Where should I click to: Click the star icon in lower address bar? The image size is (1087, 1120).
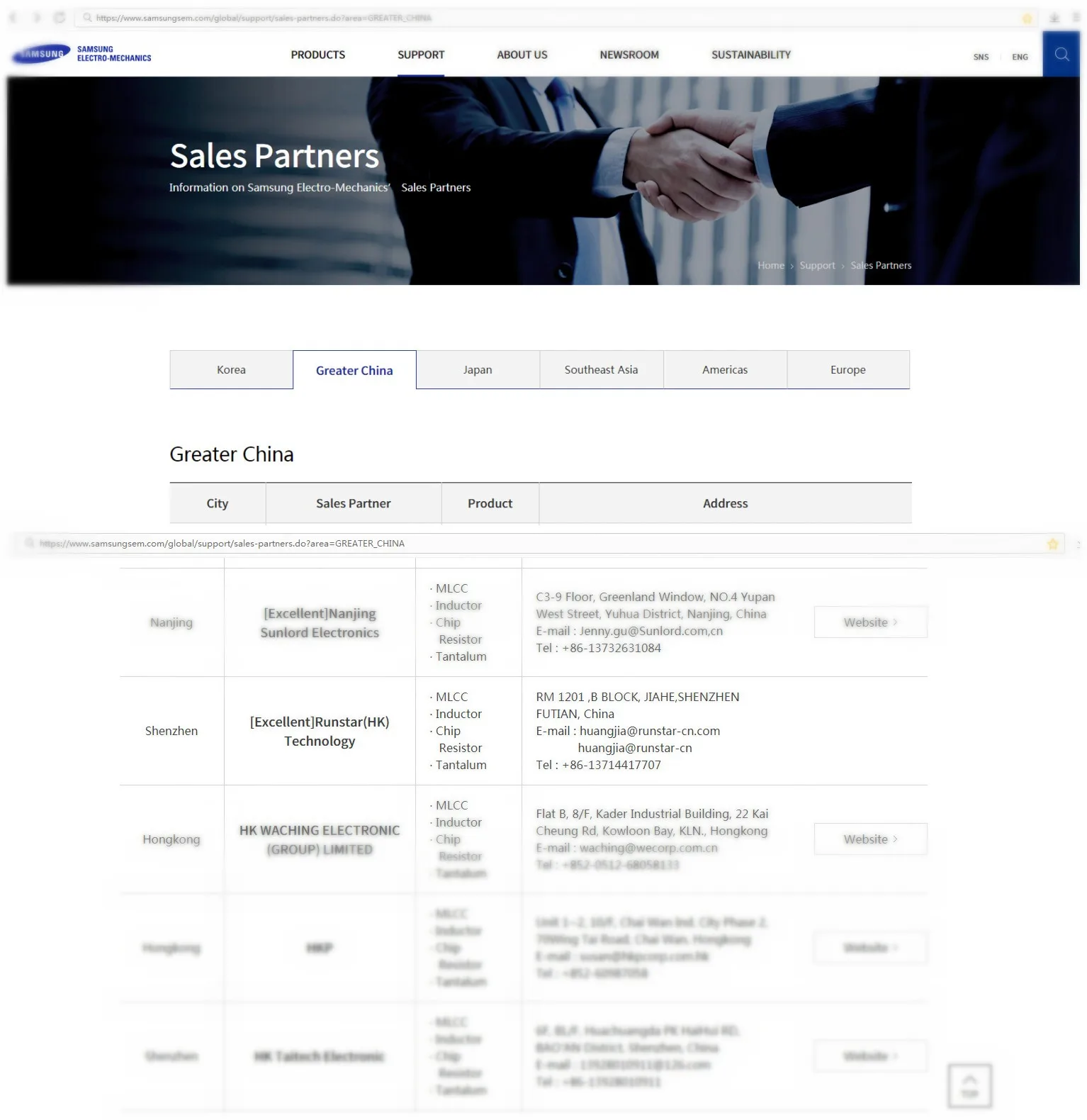pos(1052,544)
